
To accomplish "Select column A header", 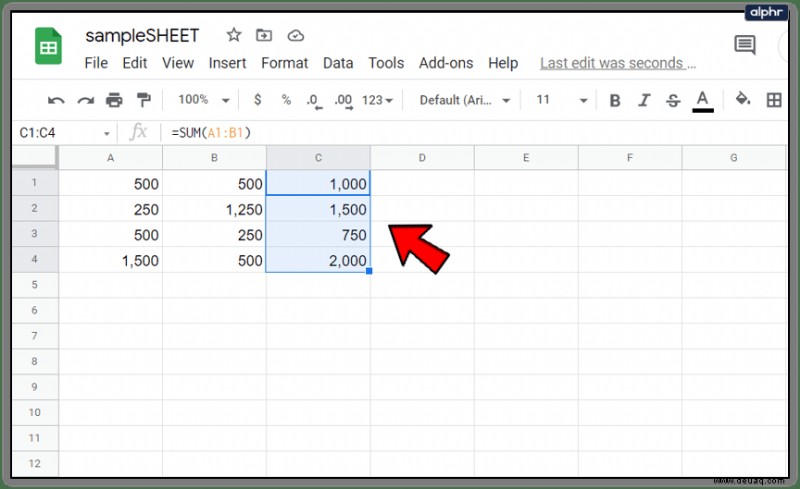I will (110, 158).
